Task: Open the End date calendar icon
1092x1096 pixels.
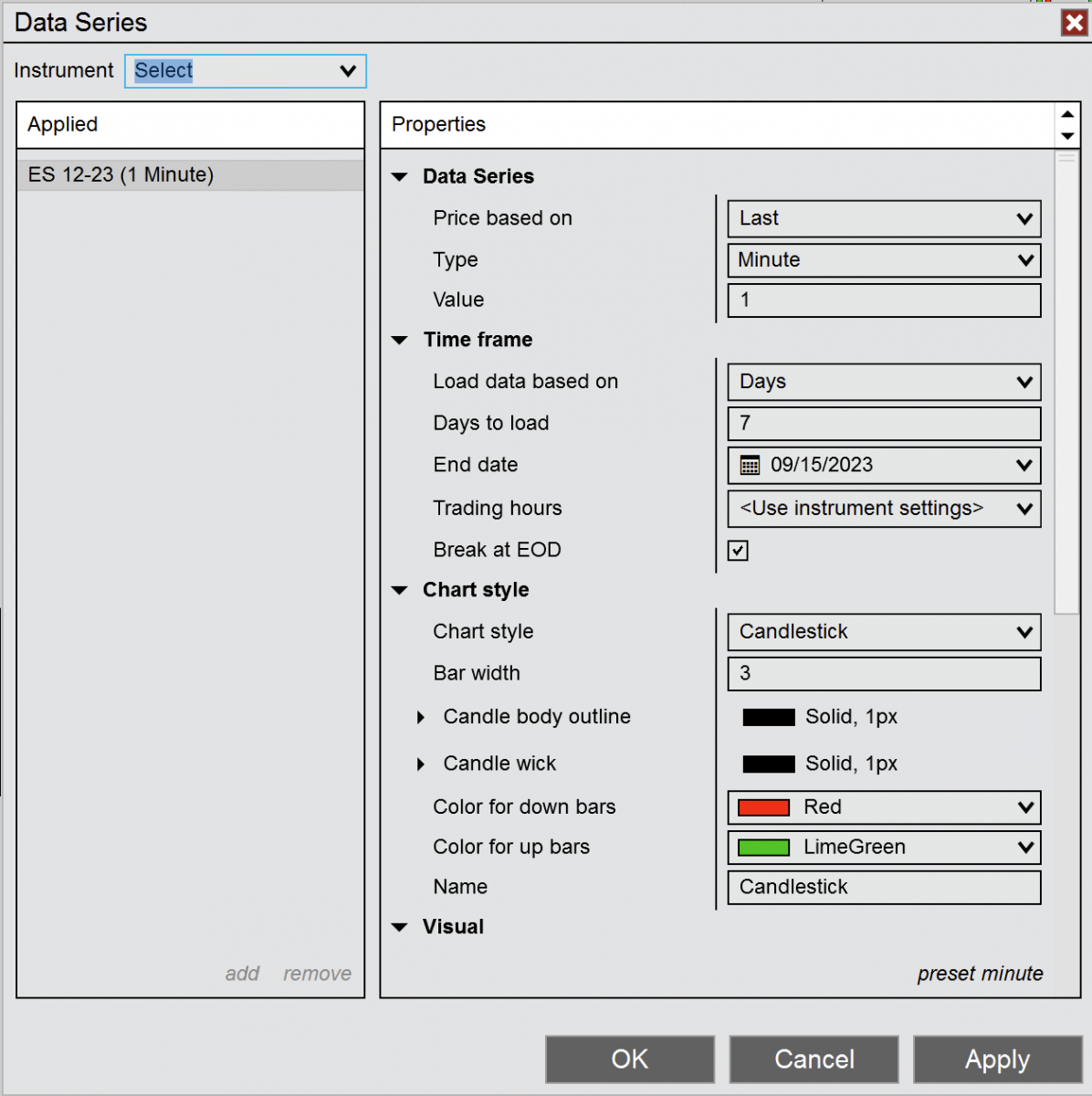Action: pyautogui.click(x=750, y=466)
